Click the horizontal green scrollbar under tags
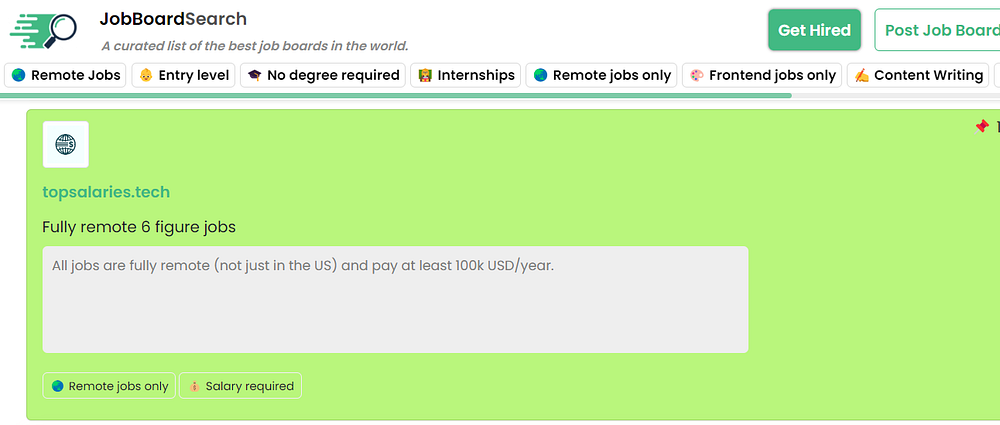The width and height of the screenshot is (1000, 425). (400, 96)
